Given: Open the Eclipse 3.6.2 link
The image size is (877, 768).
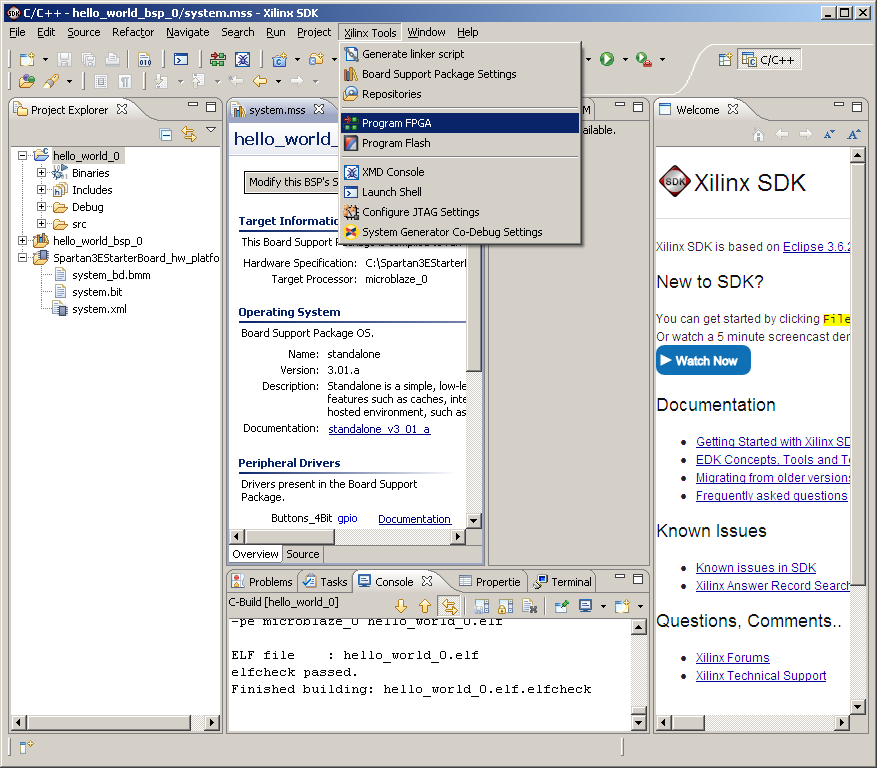Looking at the screenshot, I should 817,247.
